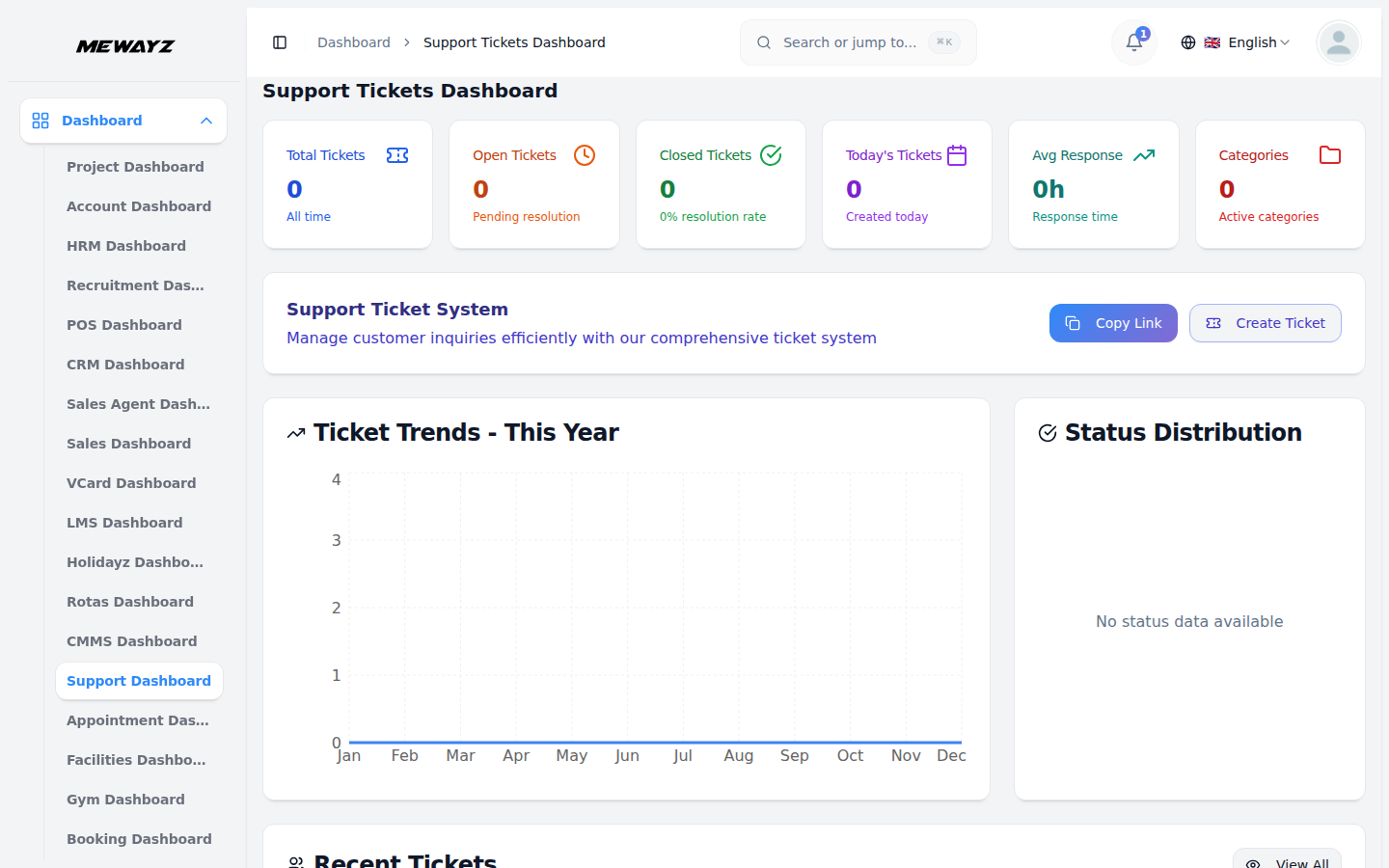Click the globe language icon

click(1187, 42)
